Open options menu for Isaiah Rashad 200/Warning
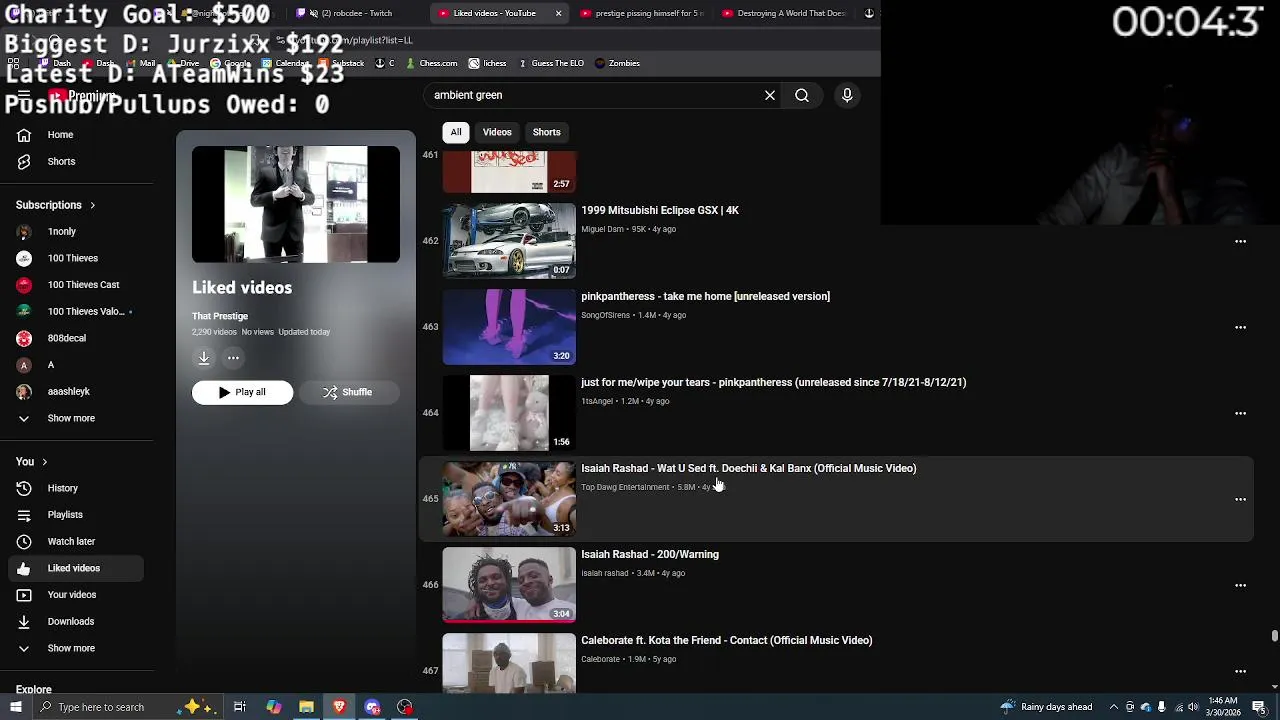This screenshot has width=1280, height=720. coord(1240,585)
